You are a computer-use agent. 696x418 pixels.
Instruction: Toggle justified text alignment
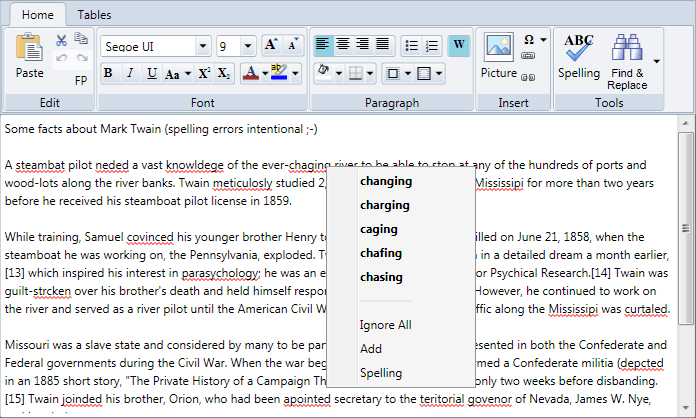tap(383, 45)
